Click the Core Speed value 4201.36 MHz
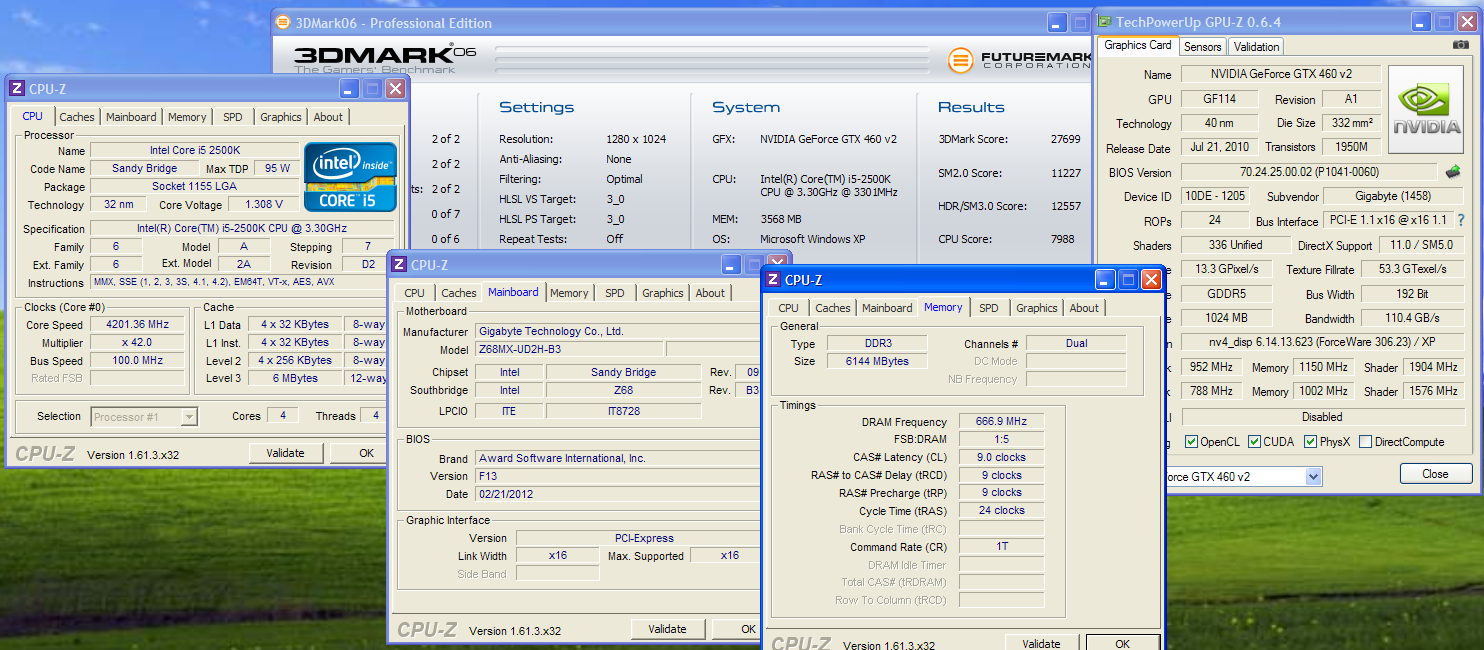 click(137, 325)
